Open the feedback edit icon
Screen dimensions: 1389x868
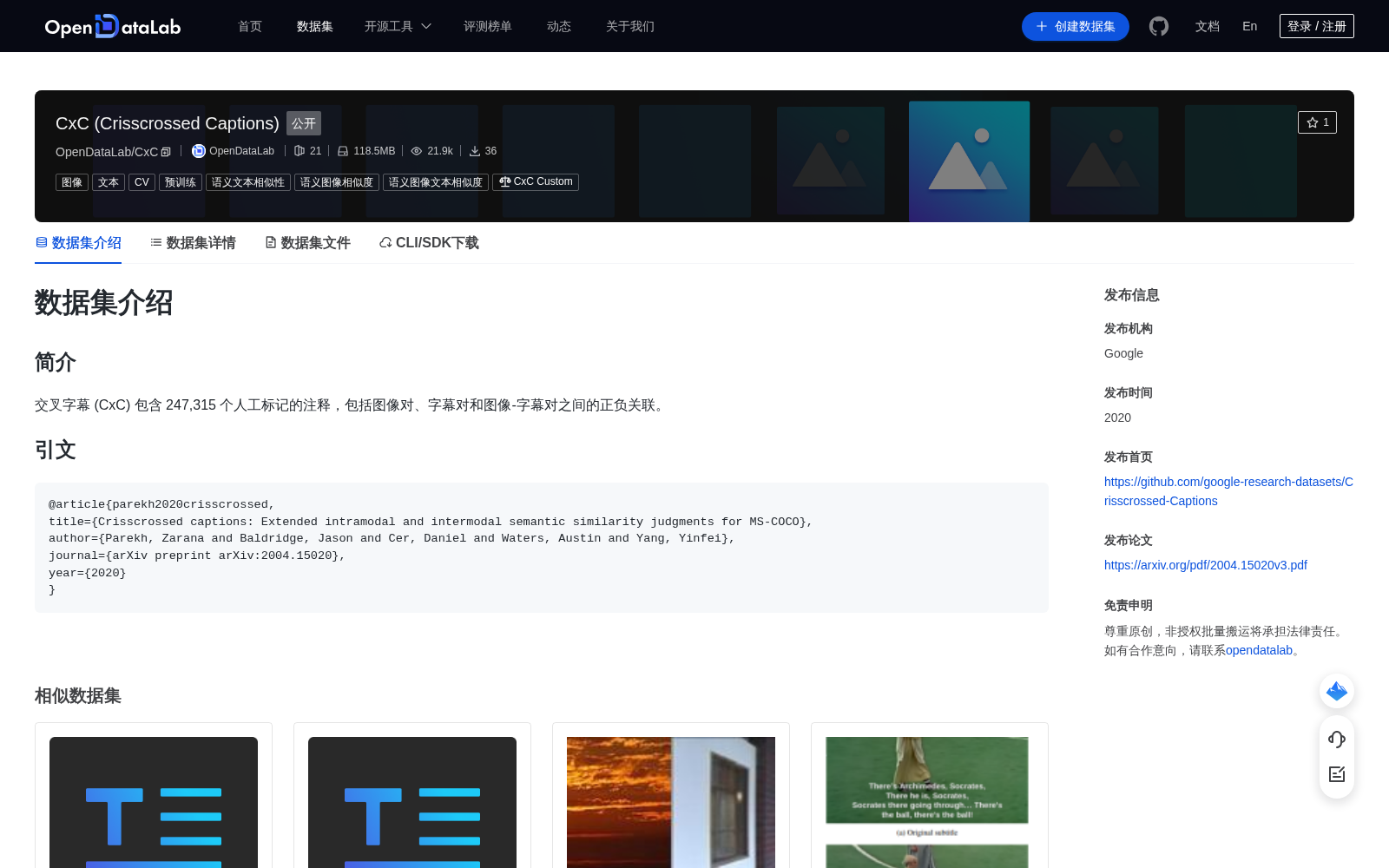[1337, 774]
